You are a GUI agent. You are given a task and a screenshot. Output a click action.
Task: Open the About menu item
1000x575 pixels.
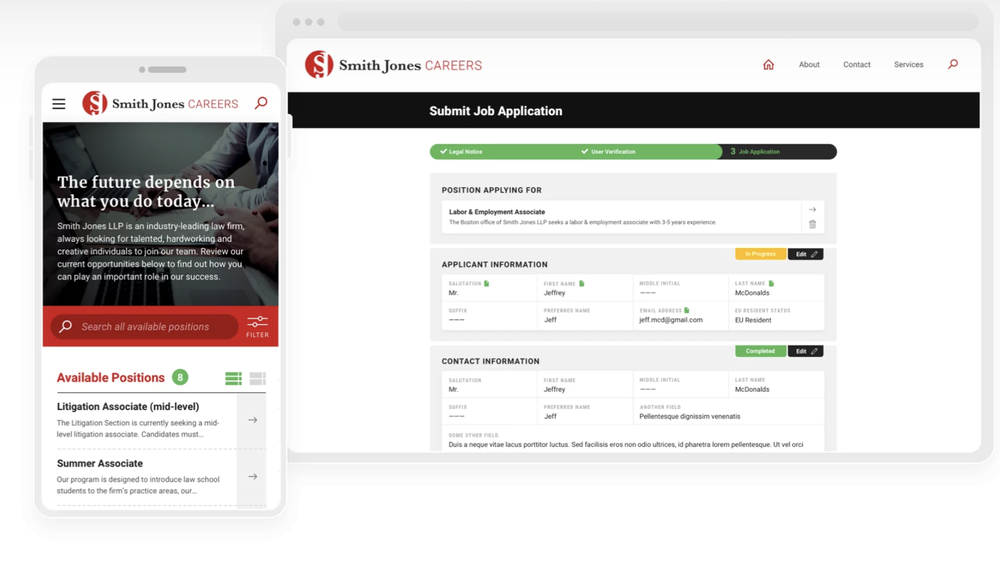809,64
